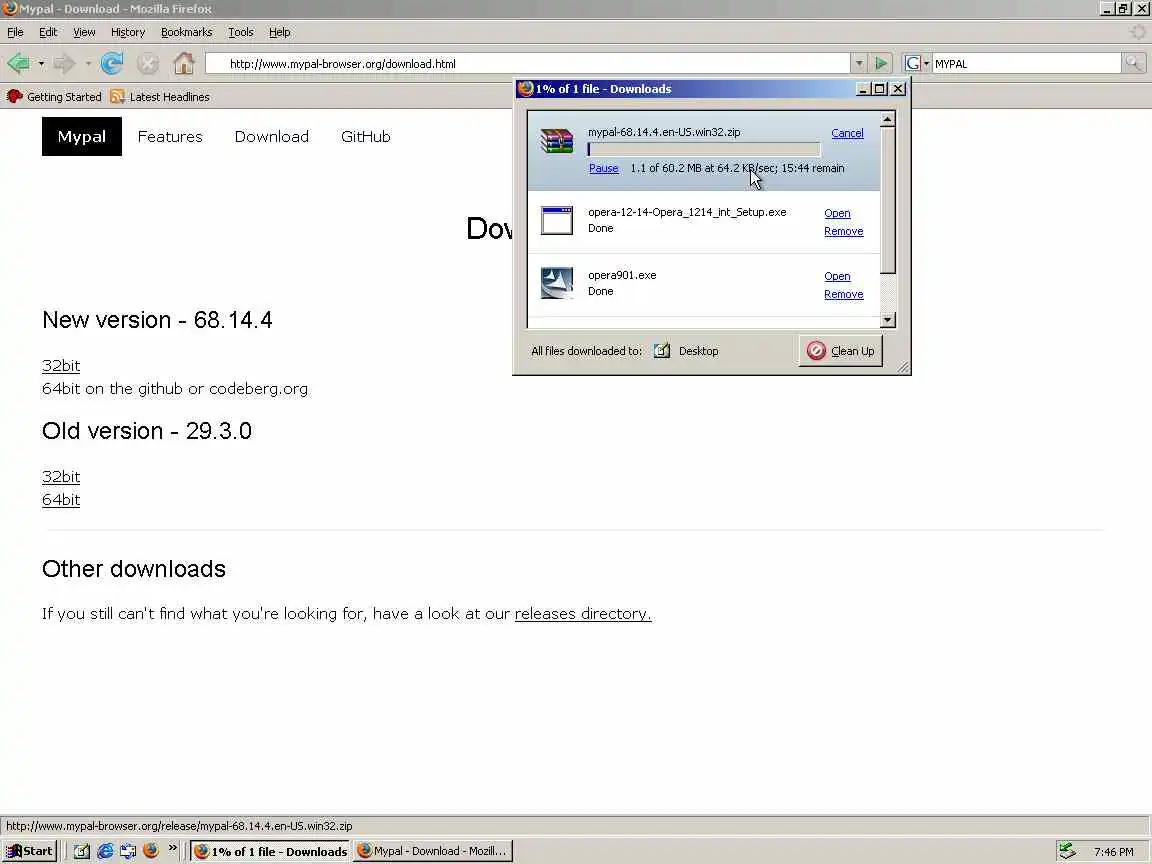
Task: Open the Edit menu
Action: click(48, 32)
